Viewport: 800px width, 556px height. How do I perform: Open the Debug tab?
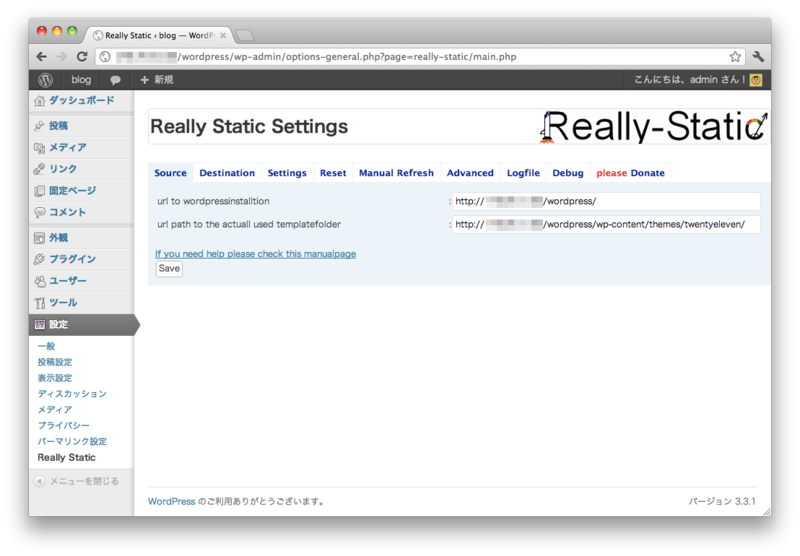pos(567,173)
